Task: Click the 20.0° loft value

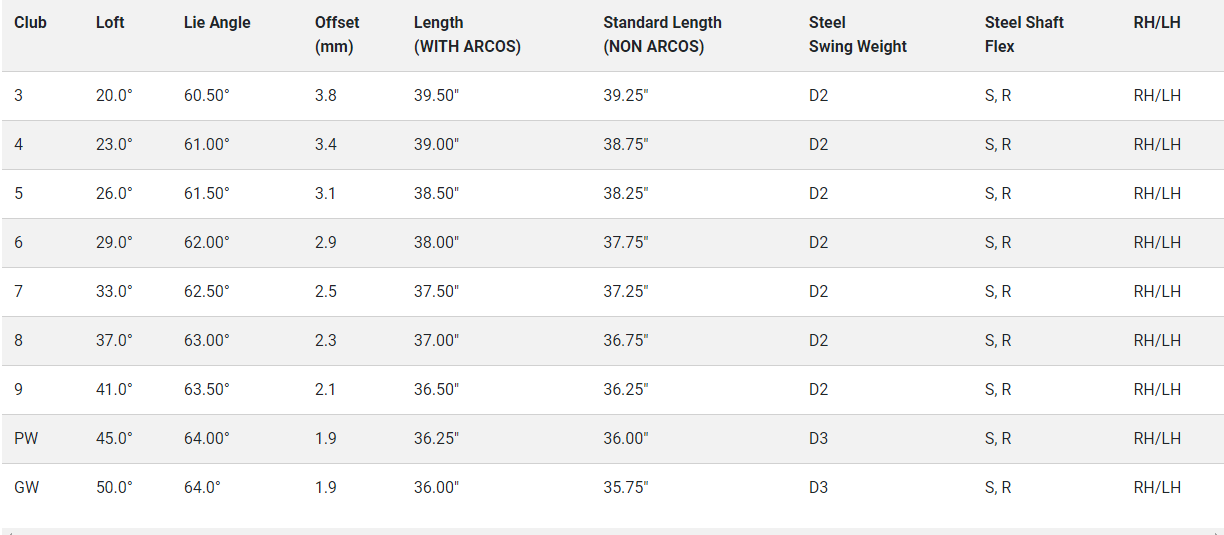Action: (114, 96)
